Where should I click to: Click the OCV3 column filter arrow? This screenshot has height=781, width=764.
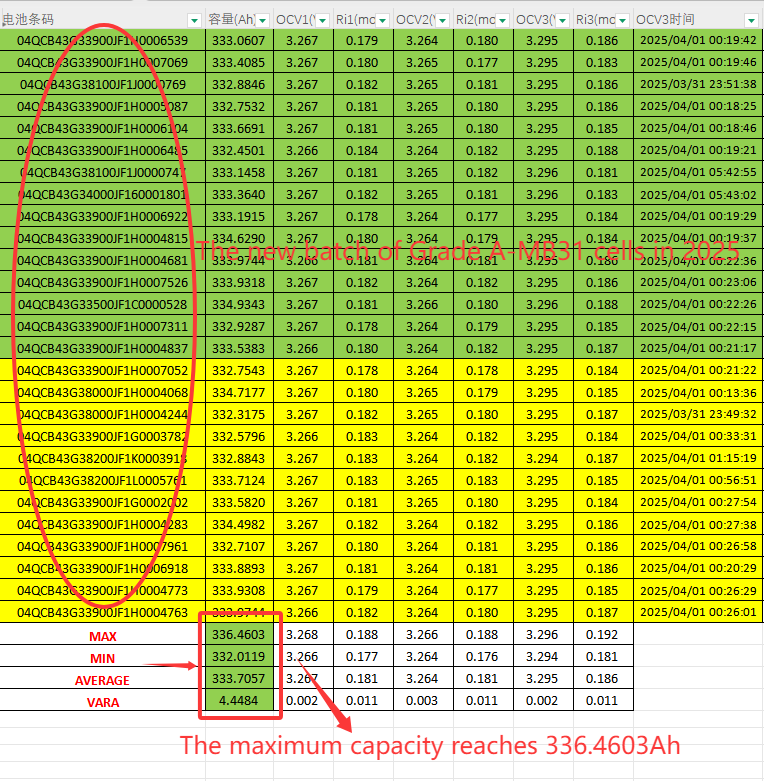pos(563,19)
